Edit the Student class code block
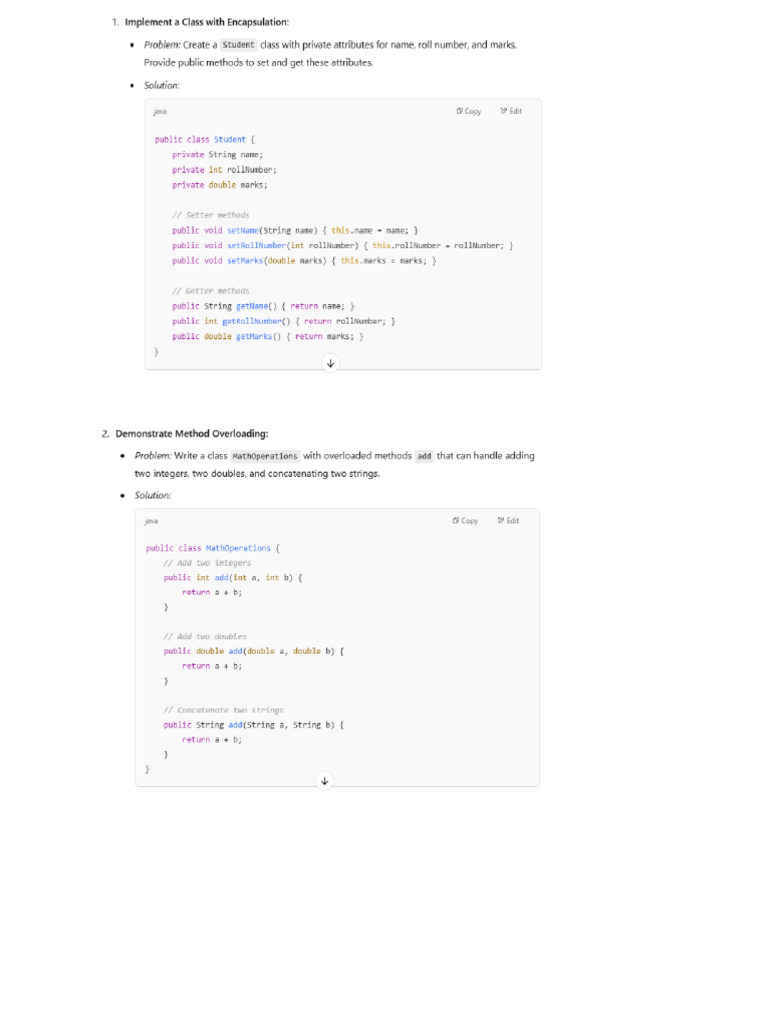 (x=511, y=111)
